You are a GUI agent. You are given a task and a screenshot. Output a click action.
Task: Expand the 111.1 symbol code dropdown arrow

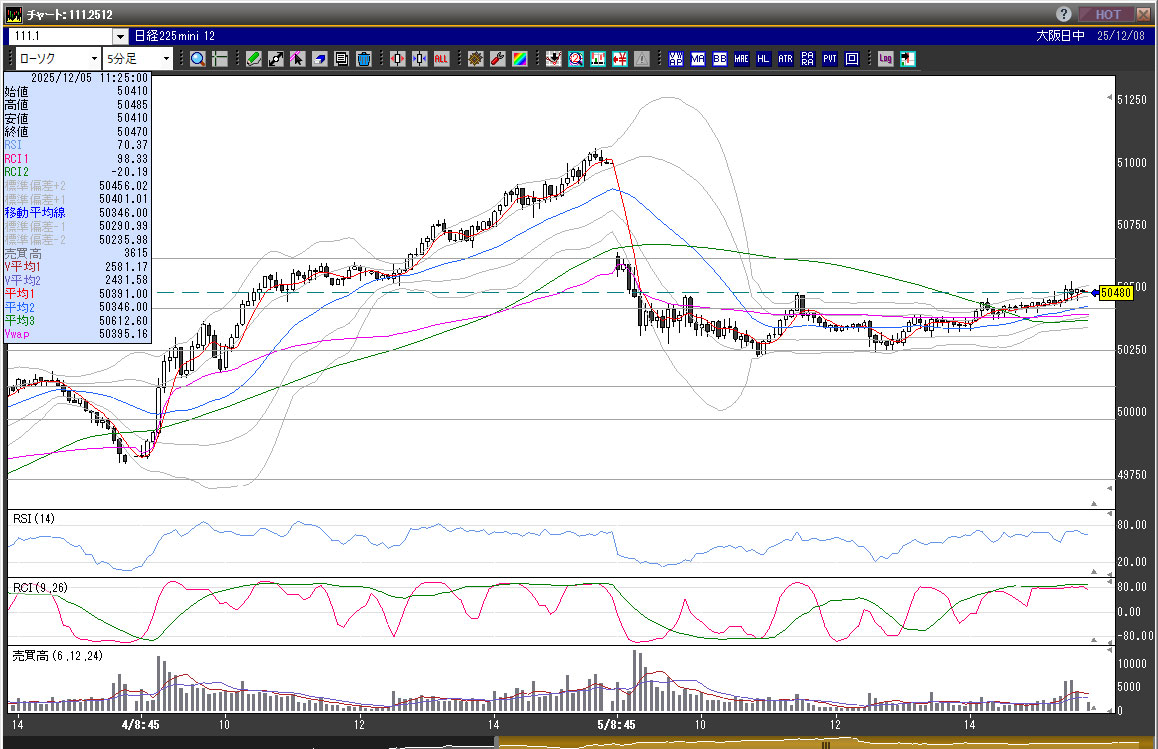[x=121, y=36]
